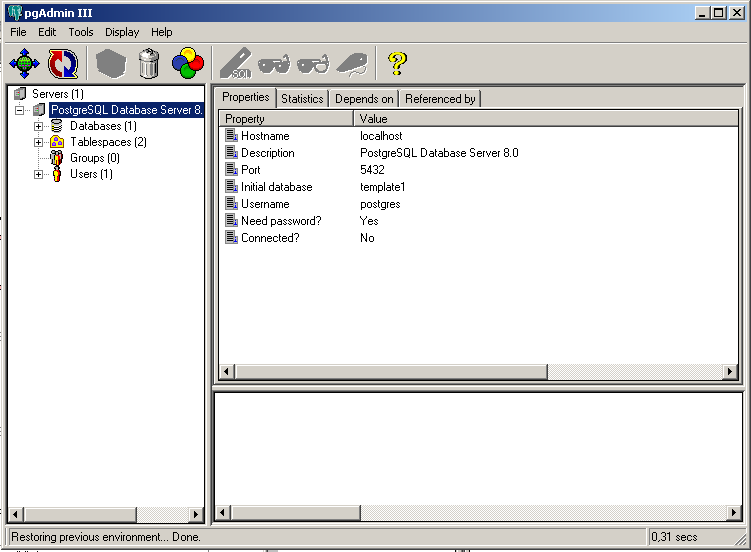
Task: Click properties list left scroll arrow
Action: click(228, 371)
